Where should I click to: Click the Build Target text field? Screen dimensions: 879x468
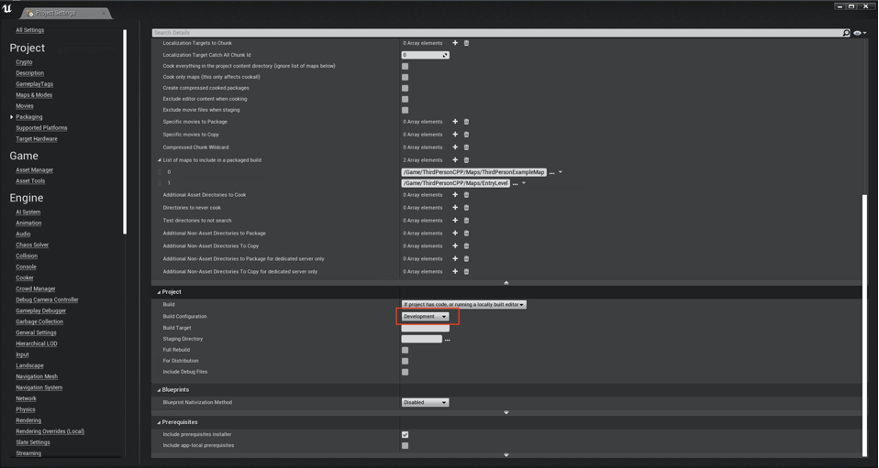[425, 328]
